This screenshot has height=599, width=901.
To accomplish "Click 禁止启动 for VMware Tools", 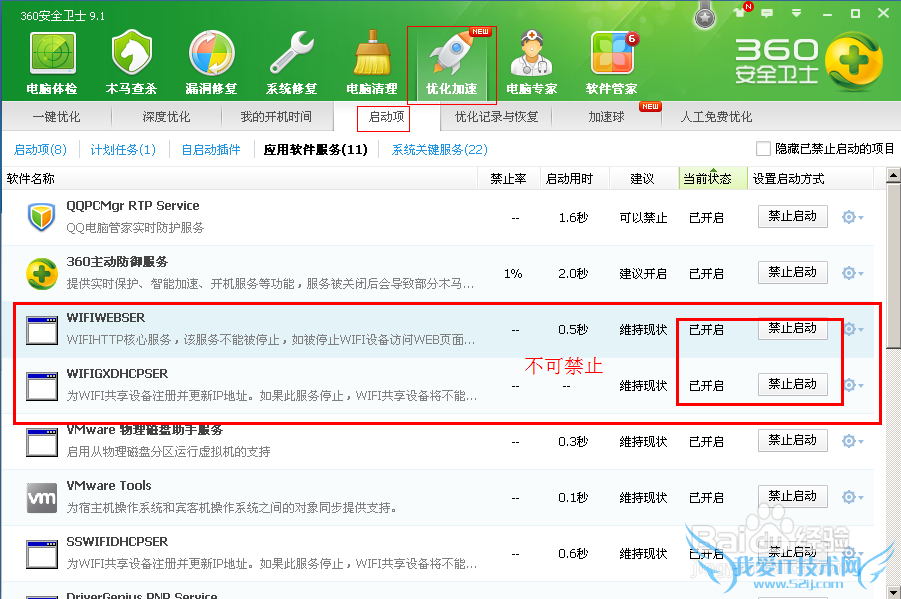I will (x=792, y=496).
